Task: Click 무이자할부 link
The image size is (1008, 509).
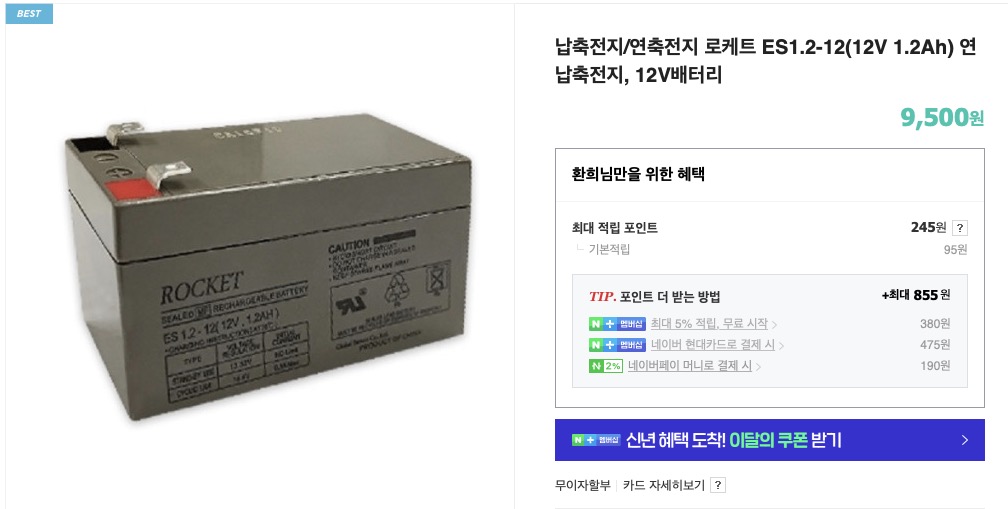Action: 582,485
